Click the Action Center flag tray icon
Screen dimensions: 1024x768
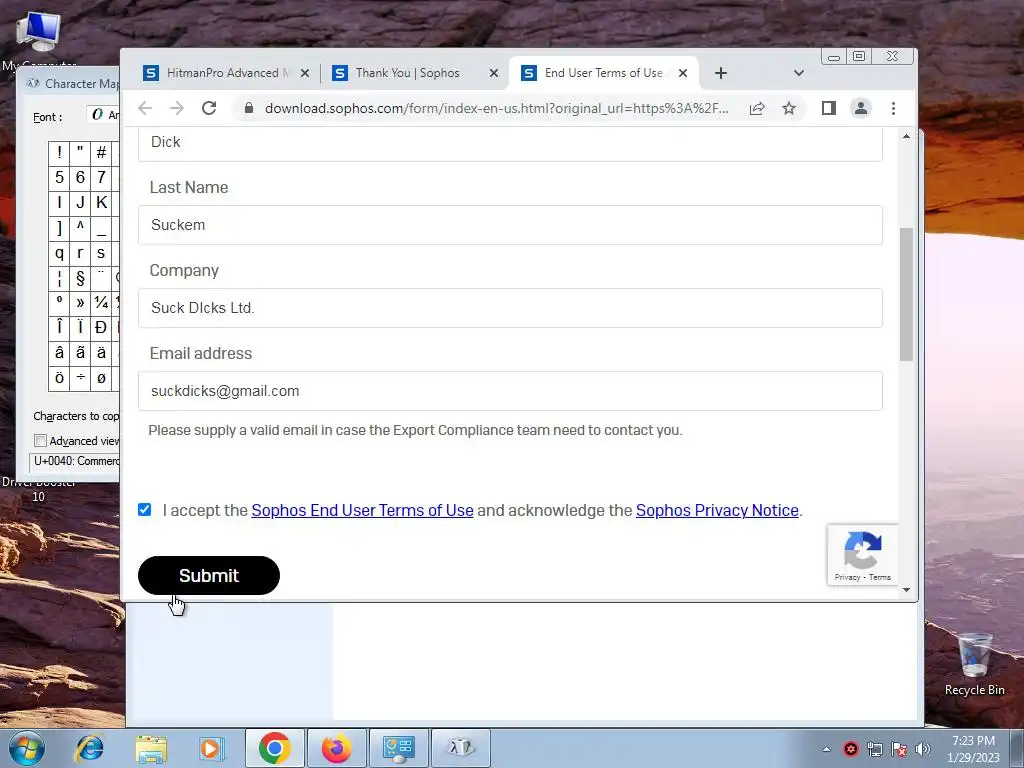tap(899, 749)
